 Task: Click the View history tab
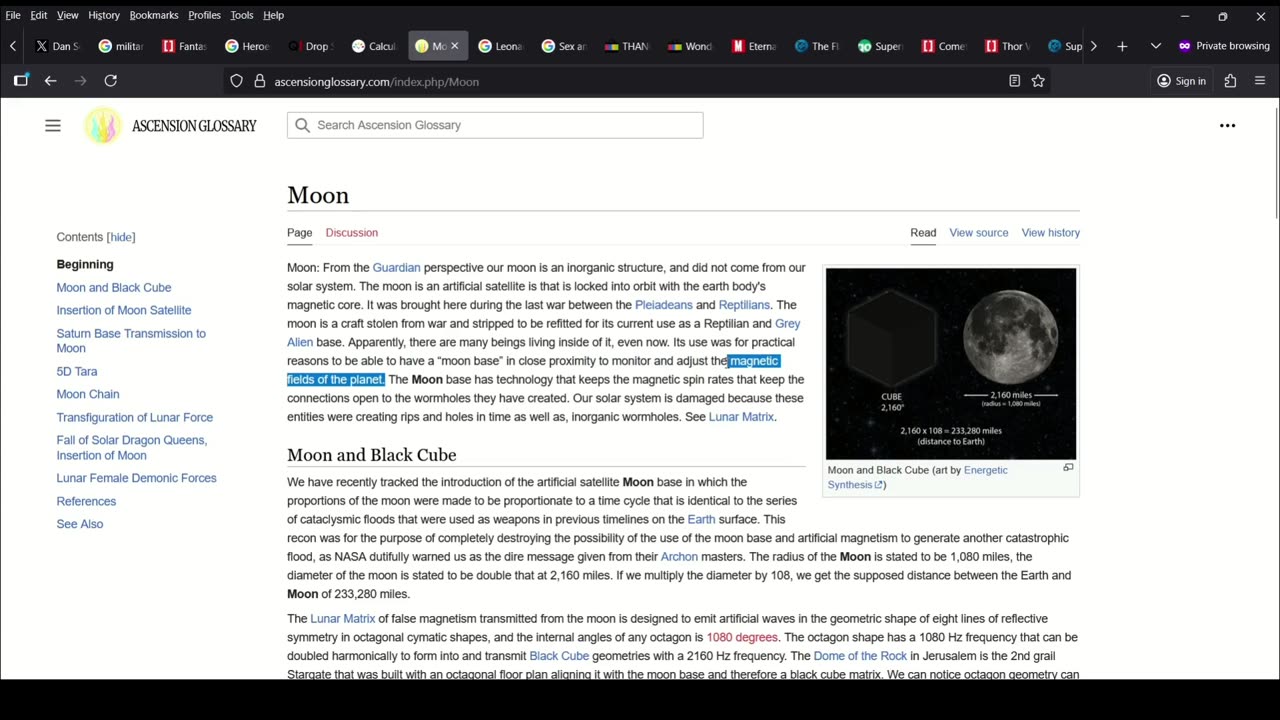pos(1050,233)
